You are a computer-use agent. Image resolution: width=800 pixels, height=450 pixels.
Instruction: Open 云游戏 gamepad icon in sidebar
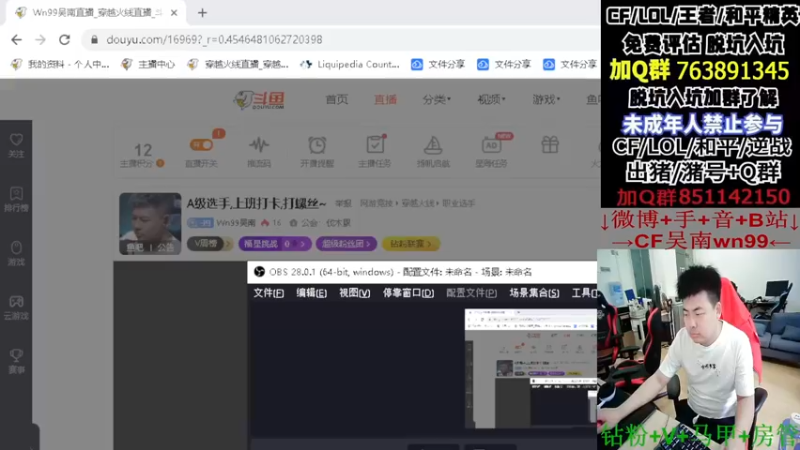tap(16, 307)
